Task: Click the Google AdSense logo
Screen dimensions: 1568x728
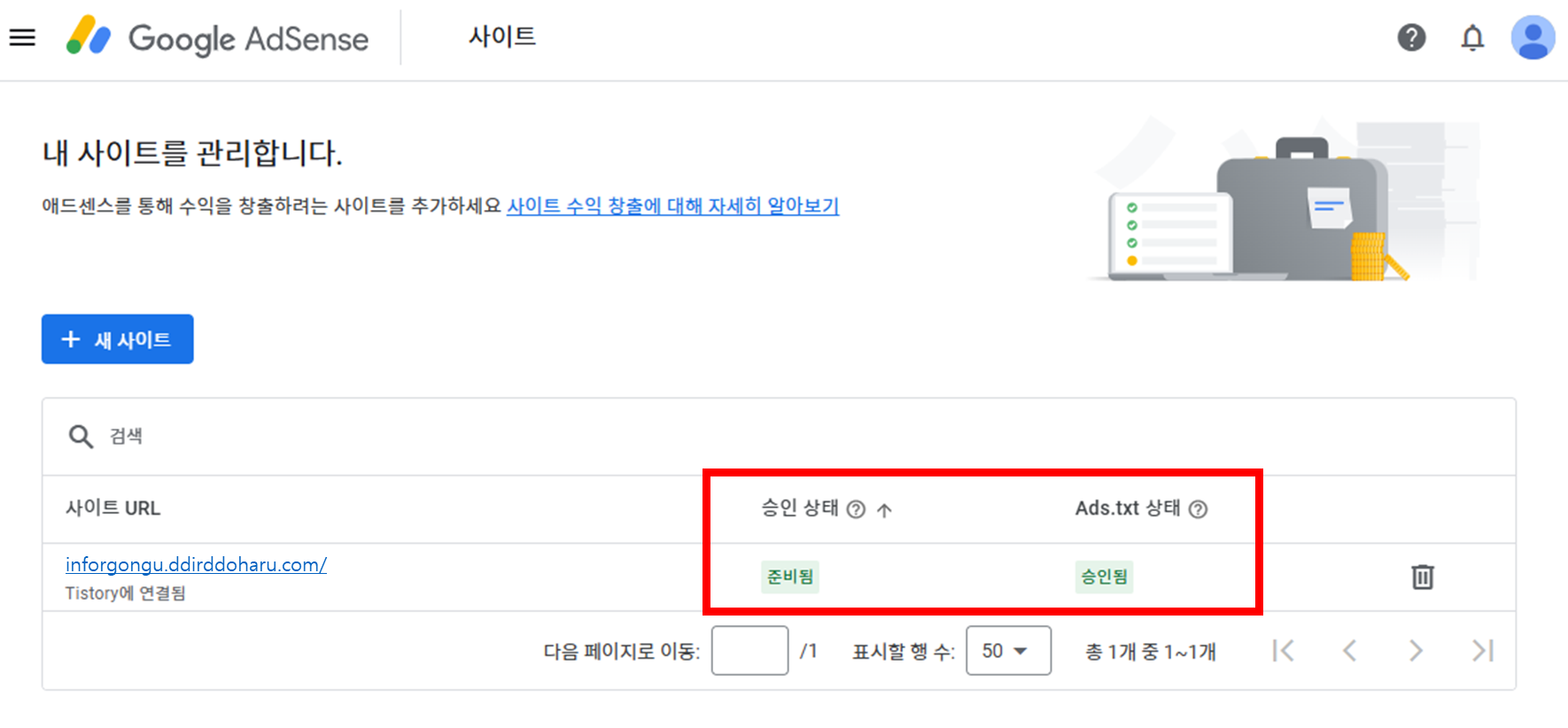Action: (217, 37)
